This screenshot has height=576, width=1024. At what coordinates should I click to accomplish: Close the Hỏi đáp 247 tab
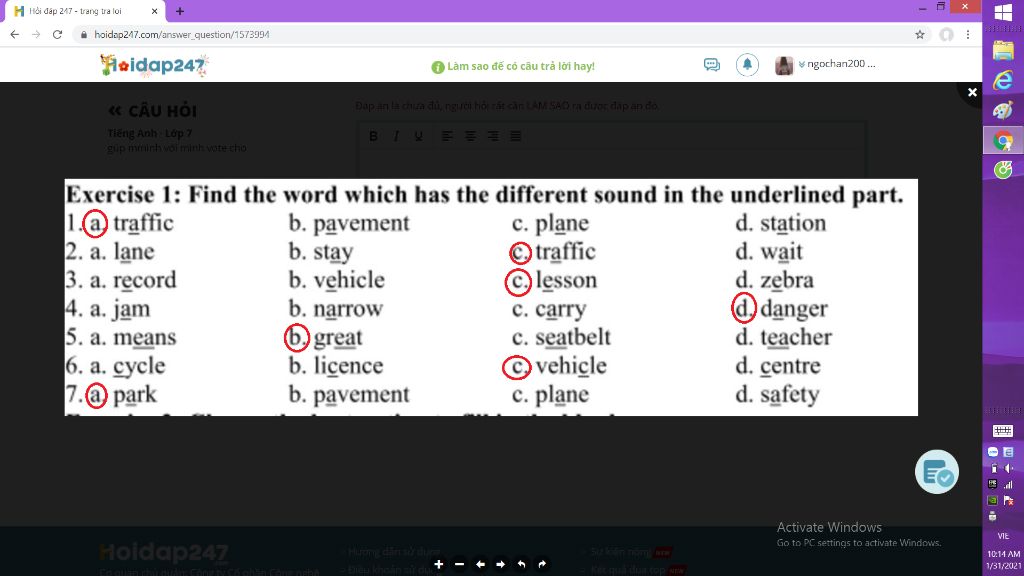coord(154,11)
